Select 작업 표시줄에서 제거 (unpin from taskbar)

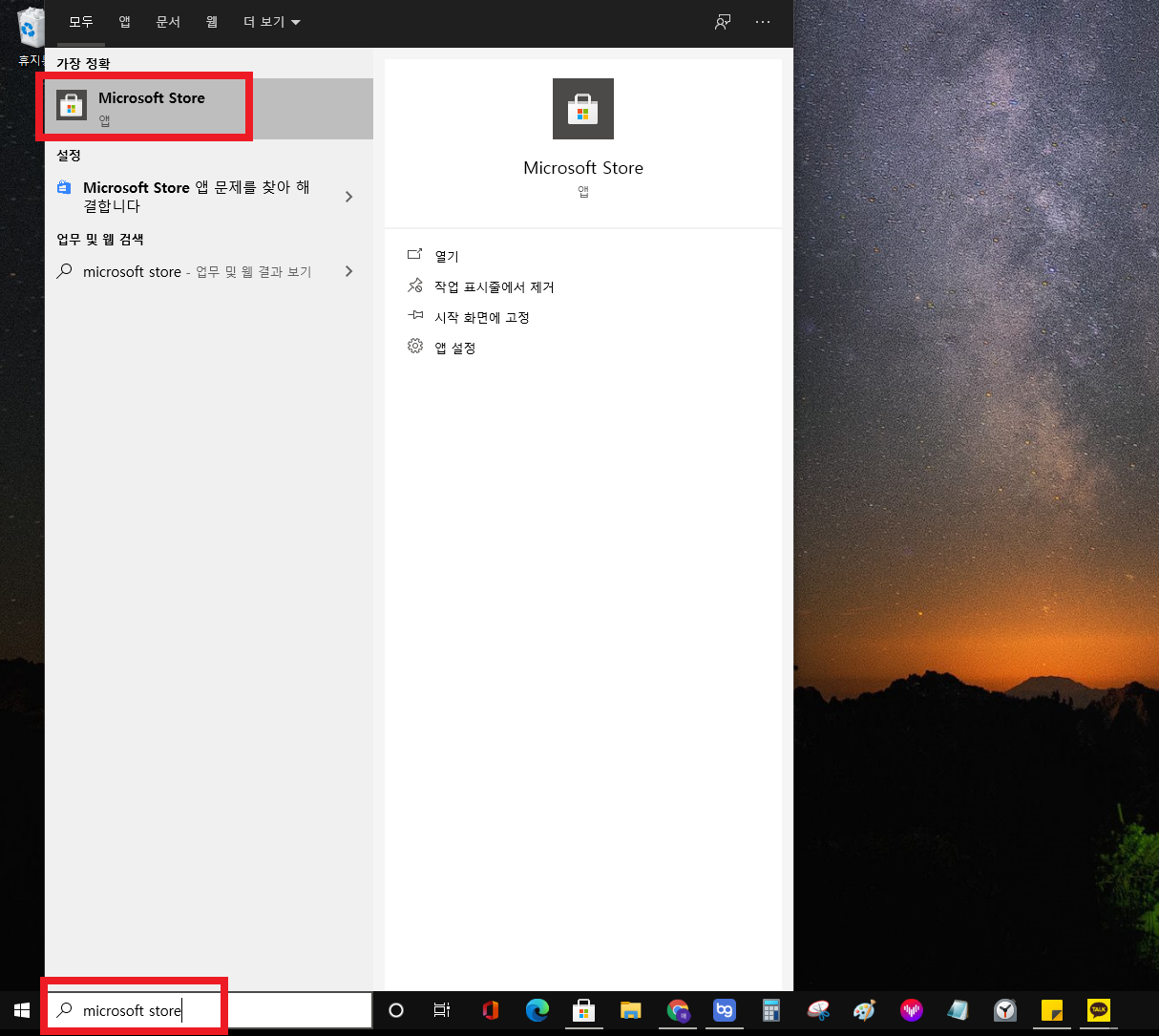[495, 286]
